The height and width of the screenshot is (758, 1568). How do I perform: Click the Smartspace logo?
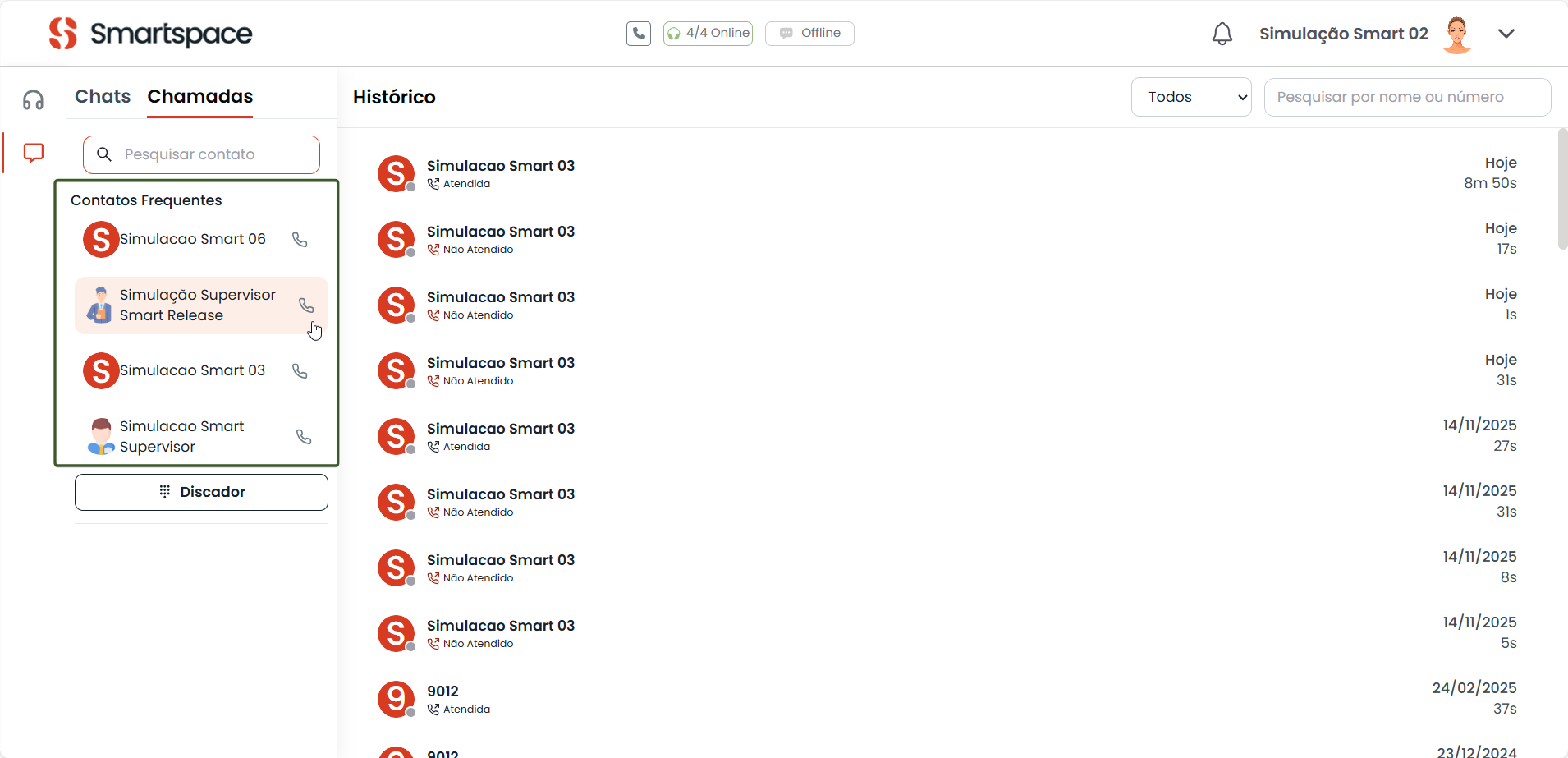tap(150, 34)
